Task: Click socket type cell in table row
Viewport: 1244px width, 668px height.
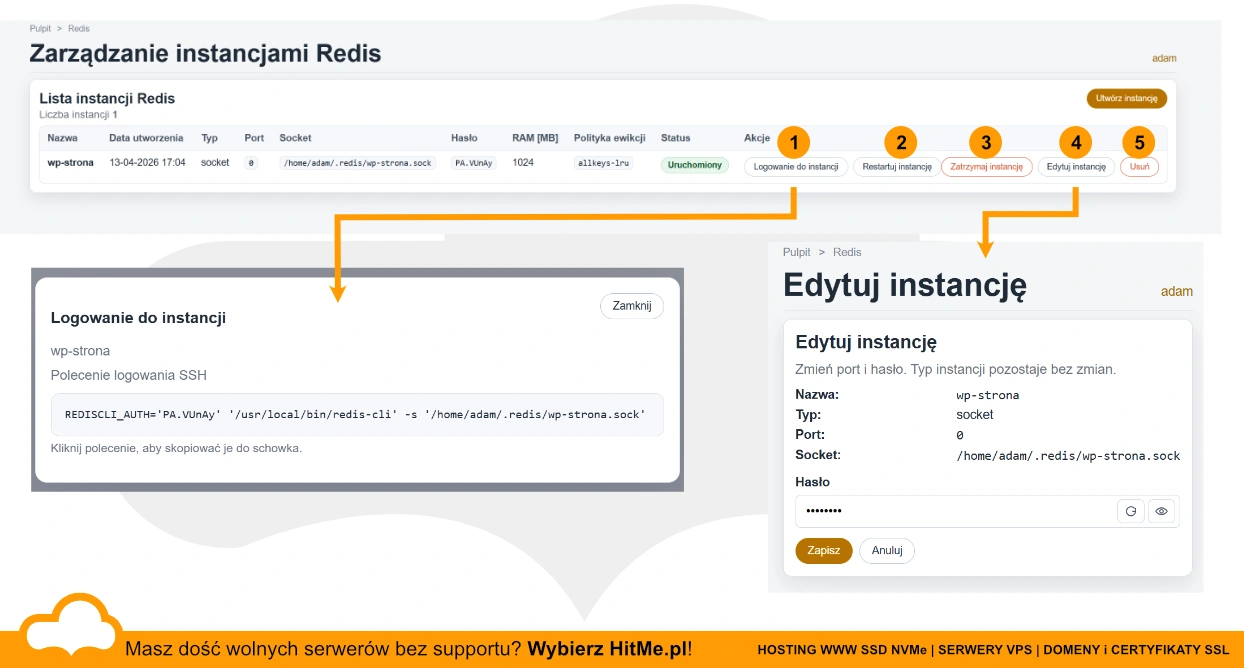Action: click(215, 163)
